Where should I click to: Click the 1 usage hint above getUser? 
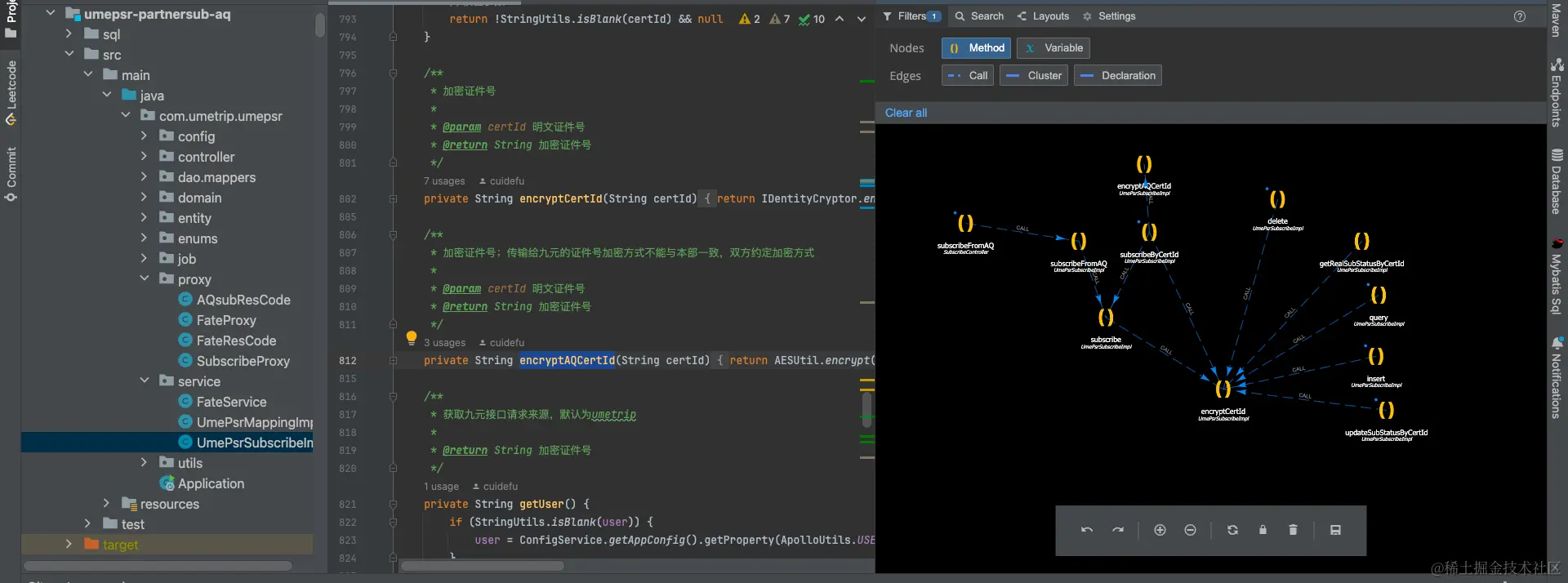click(x=441, y=487)
